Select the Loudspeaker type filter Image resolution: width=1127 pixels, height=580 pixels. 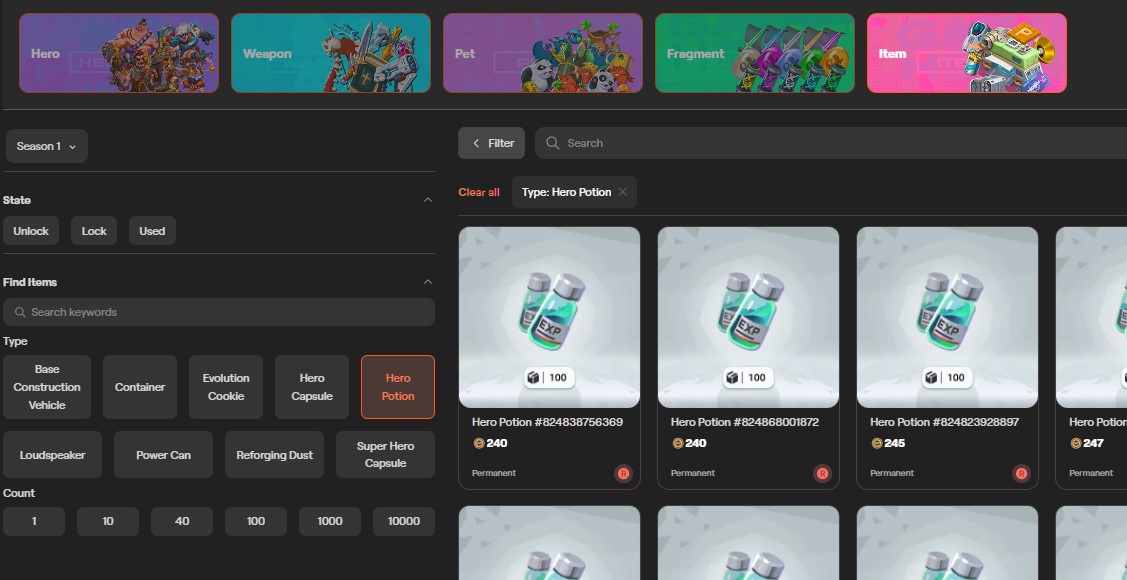click(x=52, y=455)
